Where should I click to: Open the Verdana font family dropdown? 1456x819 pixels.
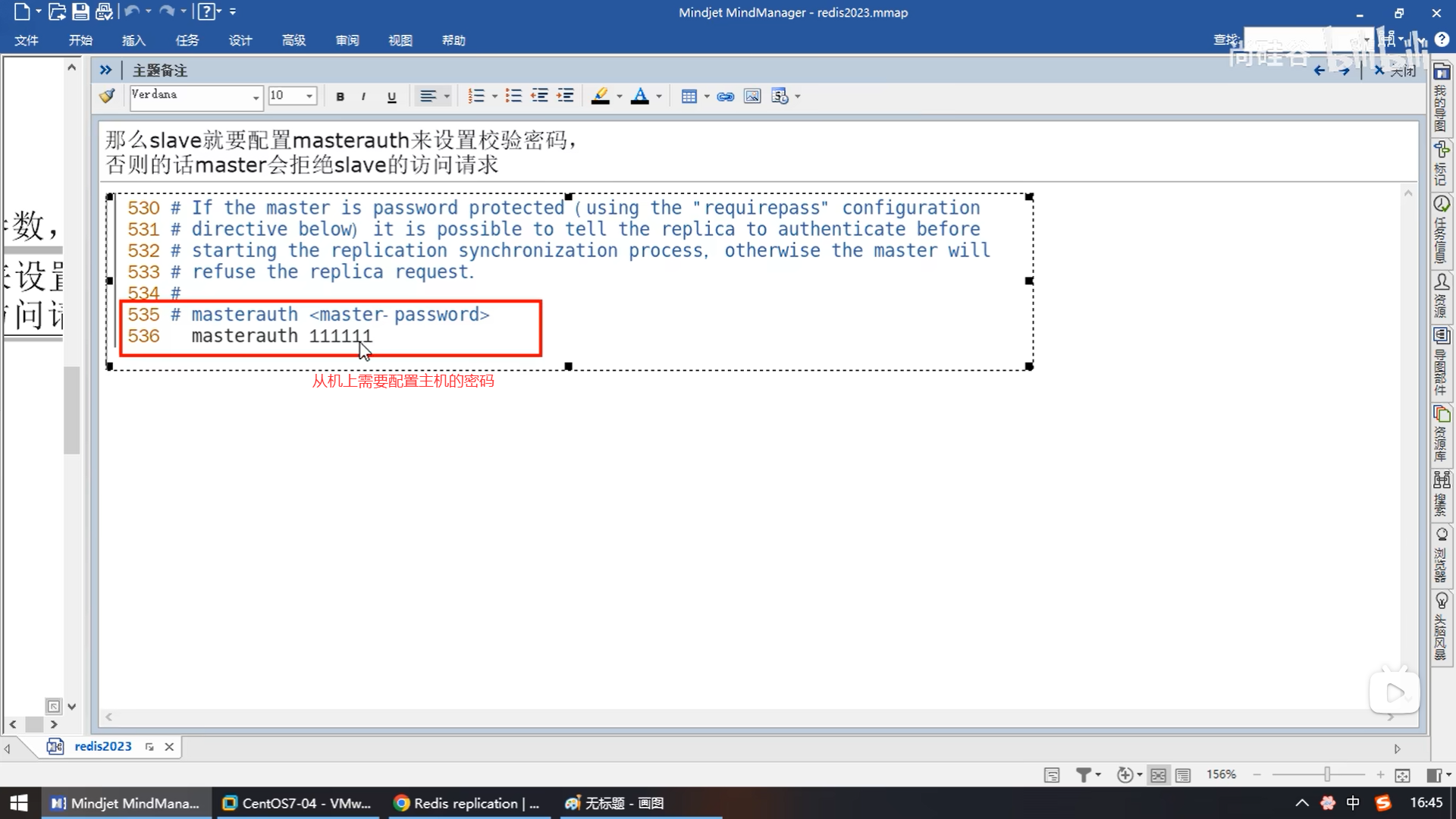coord(256,96)
